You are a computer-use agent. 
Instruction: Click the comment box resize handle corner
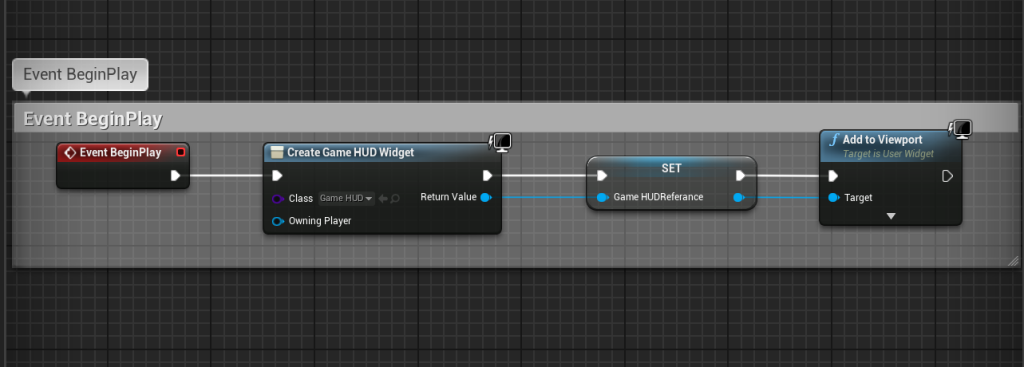coord(1013,261)
